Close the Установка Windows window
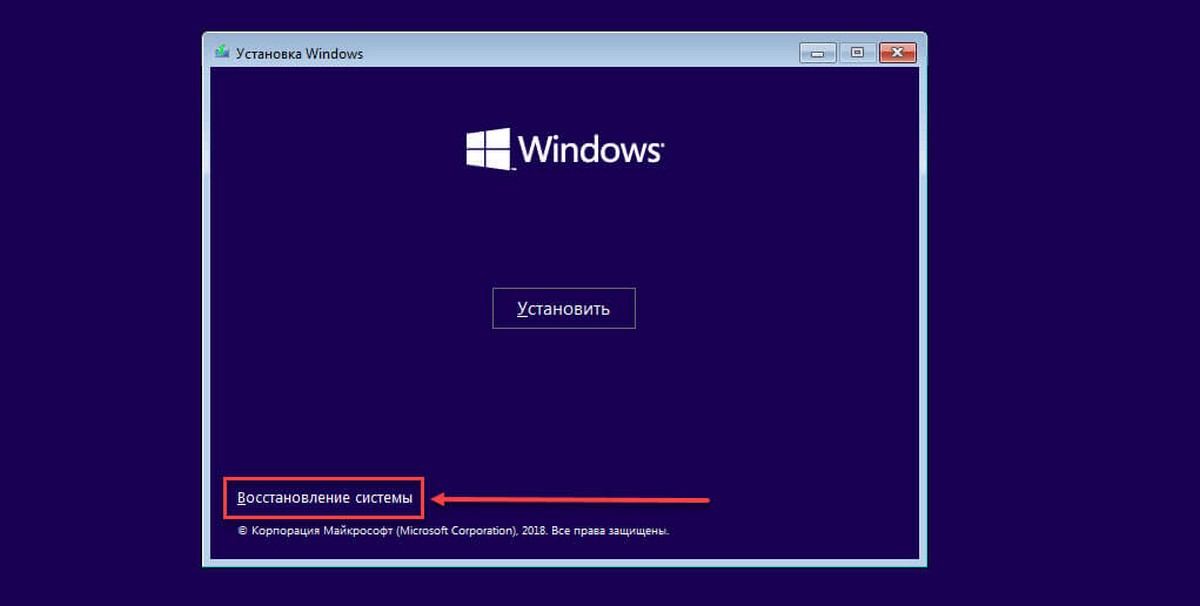 (x=897, y=53)
